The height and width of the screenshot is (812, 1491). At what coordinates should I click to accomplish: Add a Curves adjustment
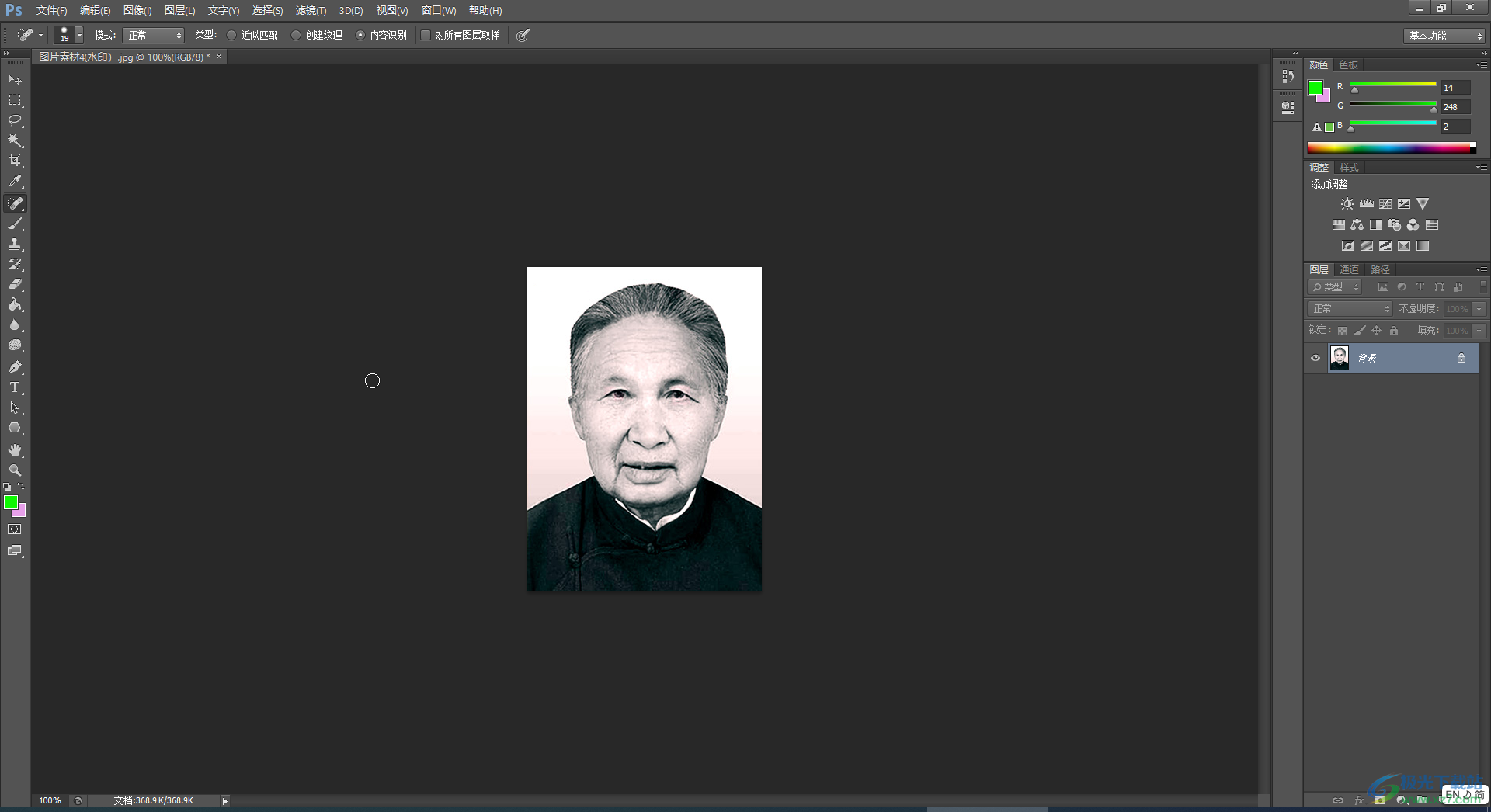(x=1385, y=204)
